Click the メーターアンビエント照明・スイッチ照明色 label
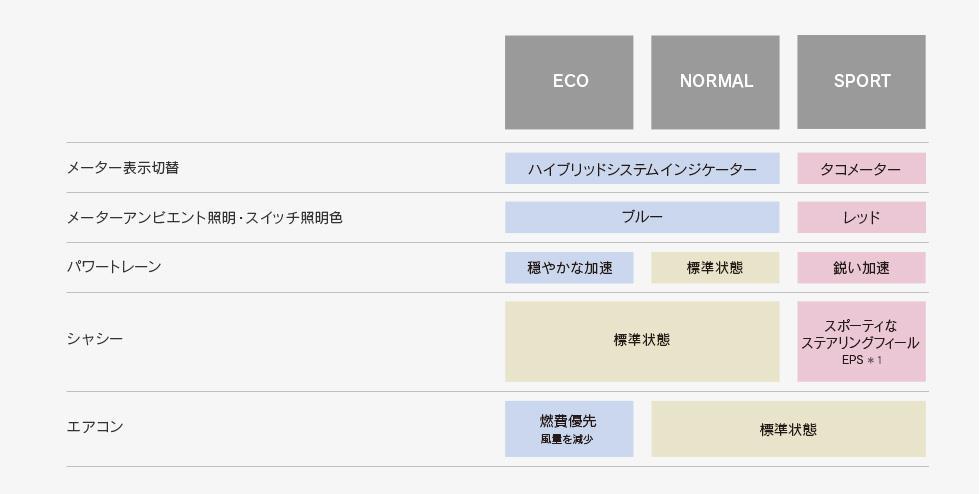This screenshot has height=494, width=980. [205, 218]
